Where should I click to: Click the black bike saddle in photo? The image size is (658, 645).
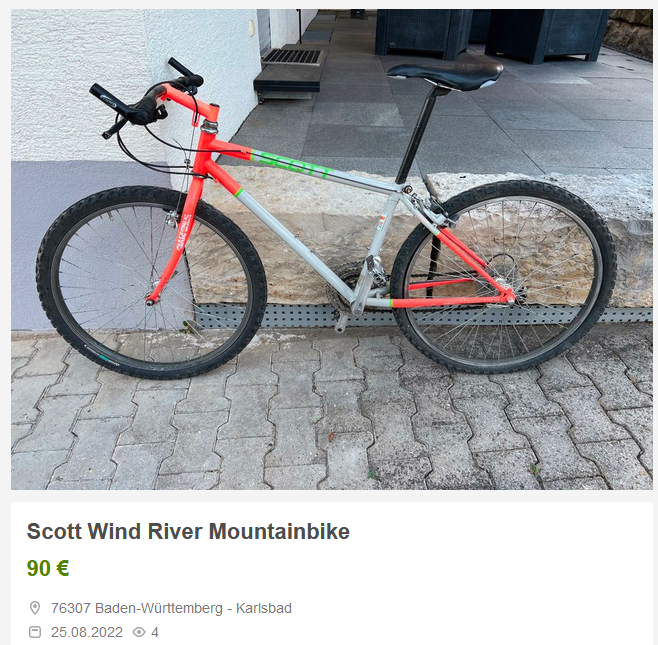coord(445,74)
